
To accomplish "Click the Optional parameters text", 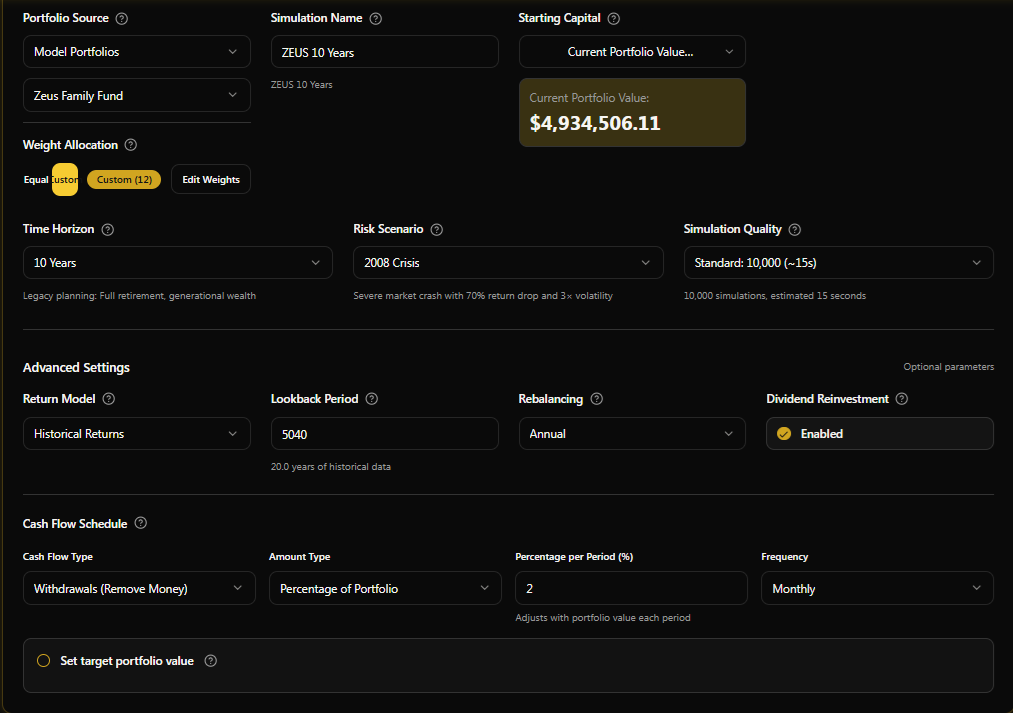I will point(948,367).
